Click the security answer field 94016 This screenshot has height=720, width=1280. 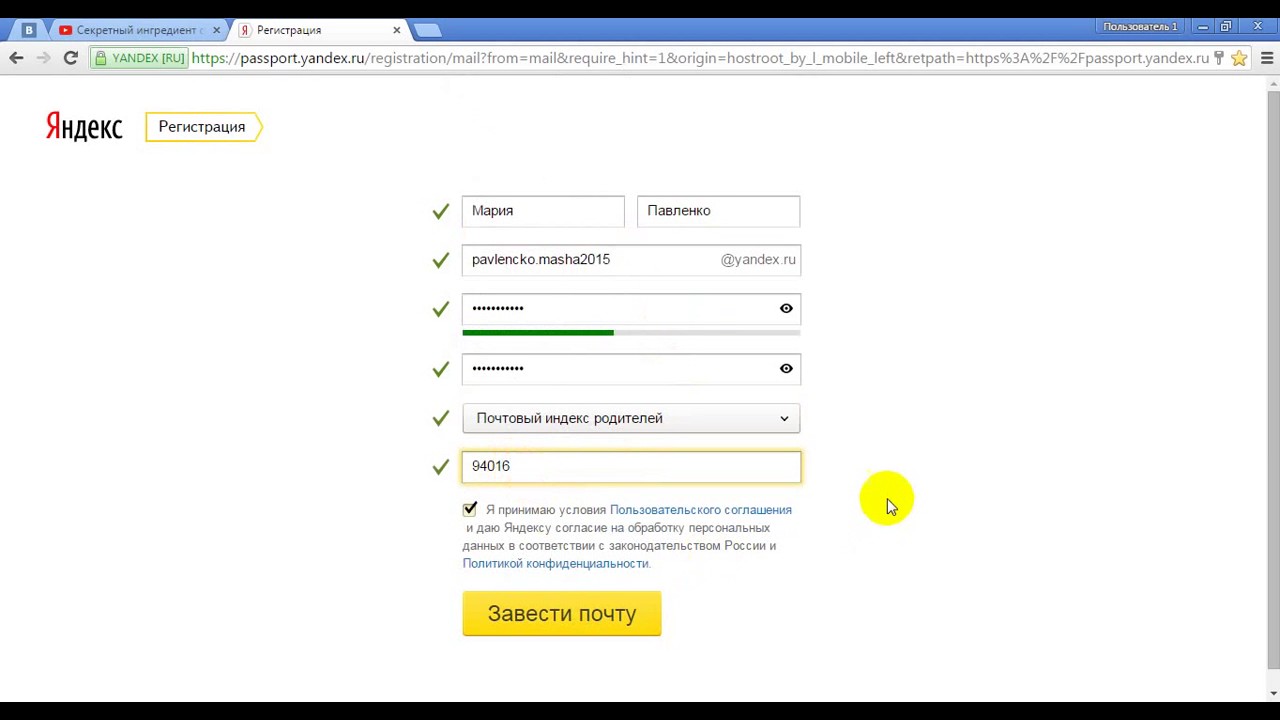coord(631,466)
